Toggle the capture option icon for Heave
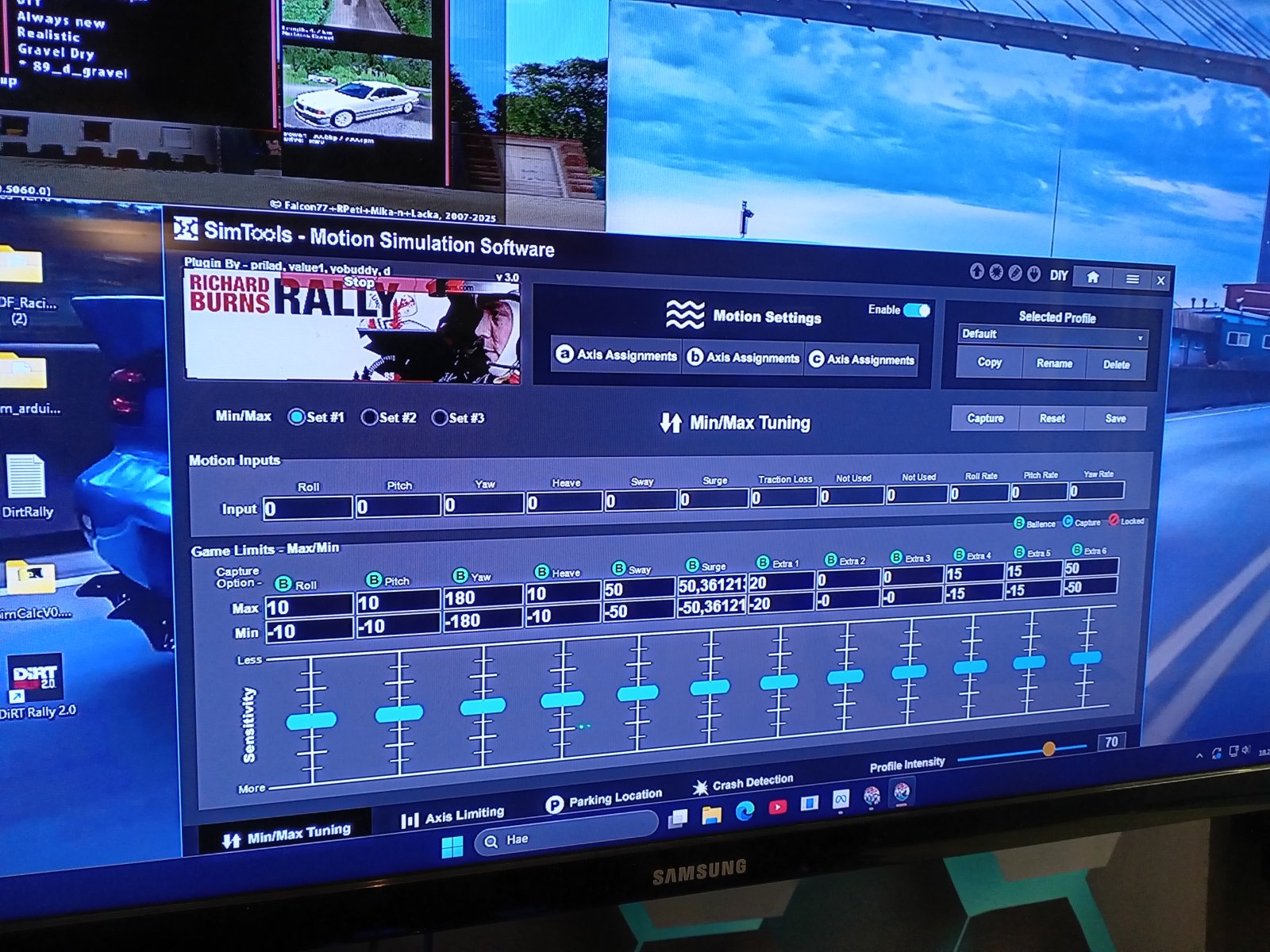1270x952 pixels. pos(541,571)
